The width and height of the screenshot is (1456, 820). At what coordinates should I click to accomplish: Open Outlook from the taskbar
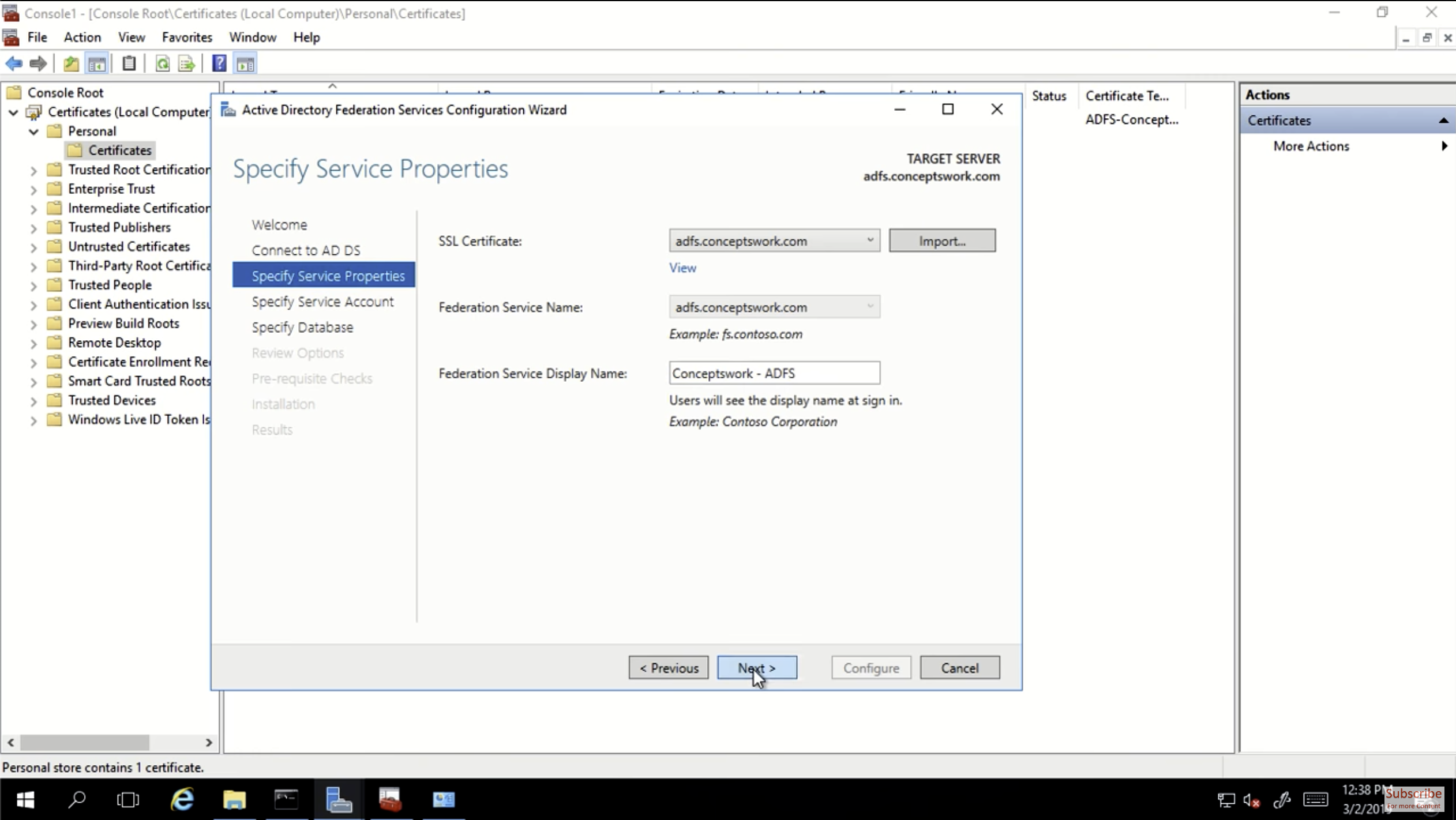point(442,800)
